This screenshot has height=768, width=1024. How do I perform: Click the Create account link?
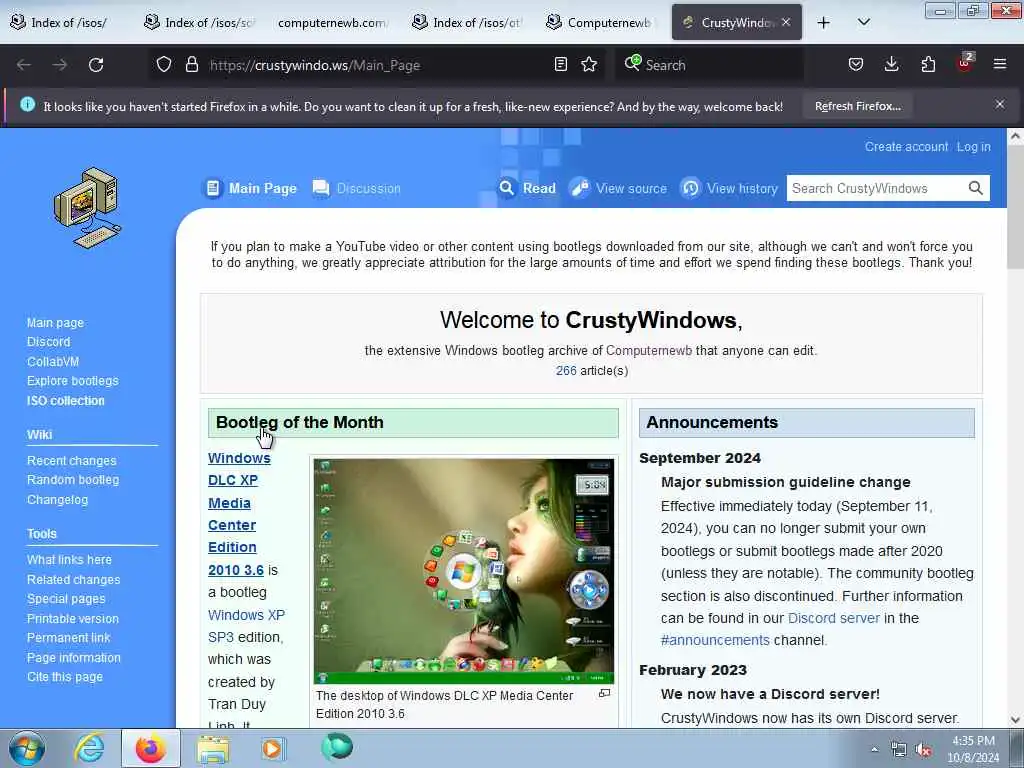[x=906, y=147]
